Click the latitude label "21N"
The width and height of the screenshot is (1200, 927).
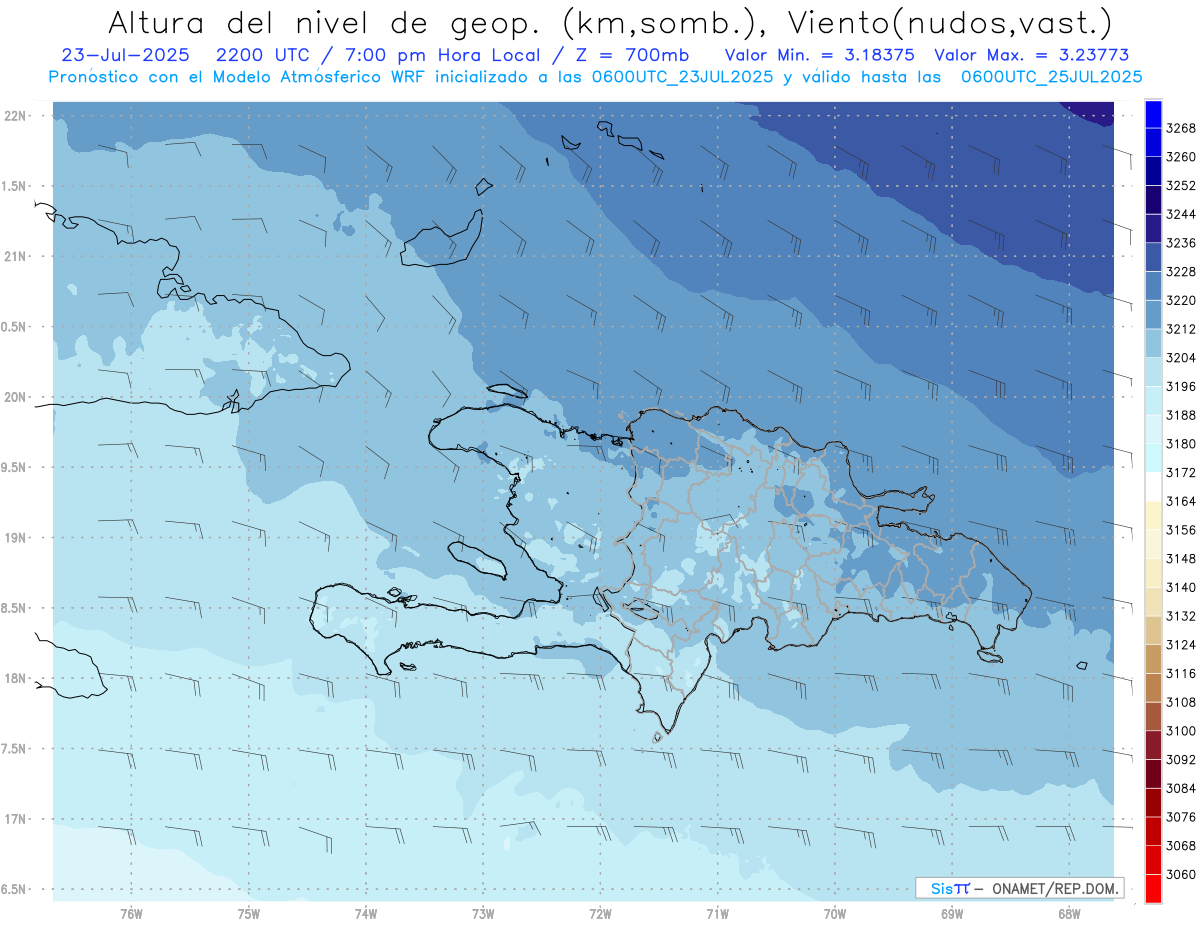(14, 257)
